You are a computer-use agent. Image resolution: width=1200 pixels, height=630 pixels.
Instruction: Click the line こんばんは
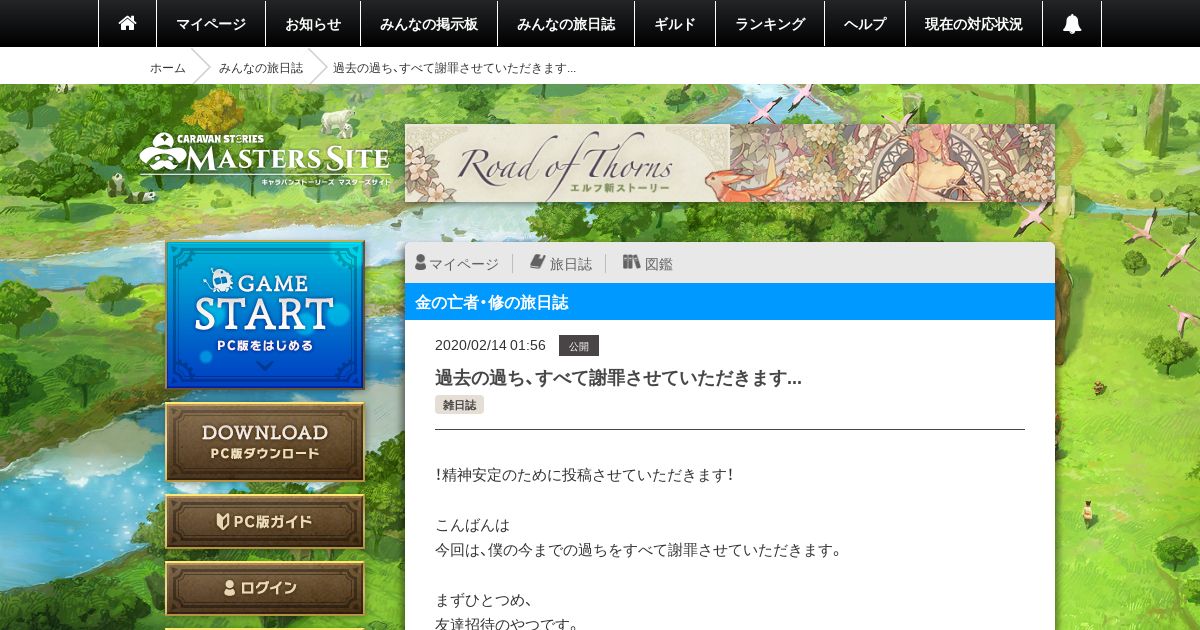[x=472, y=525]
